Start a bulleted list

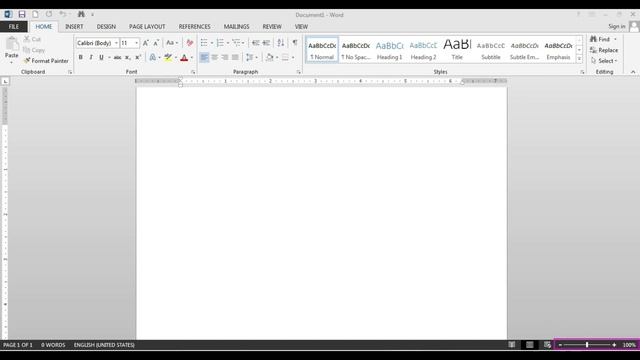coord(204,43)
